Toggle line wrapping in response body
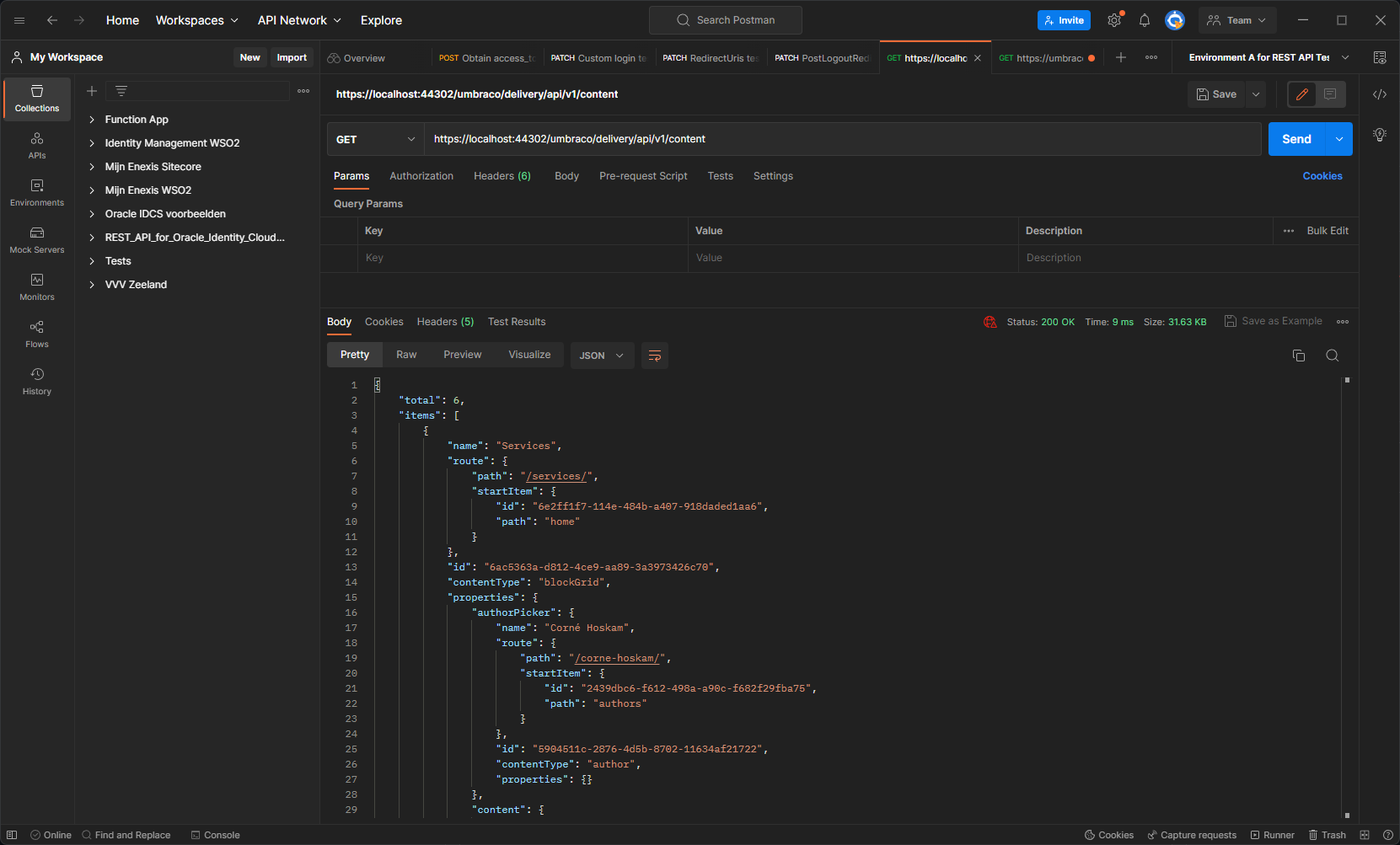Screen dimensions: 1400x845 click(655, 355)
